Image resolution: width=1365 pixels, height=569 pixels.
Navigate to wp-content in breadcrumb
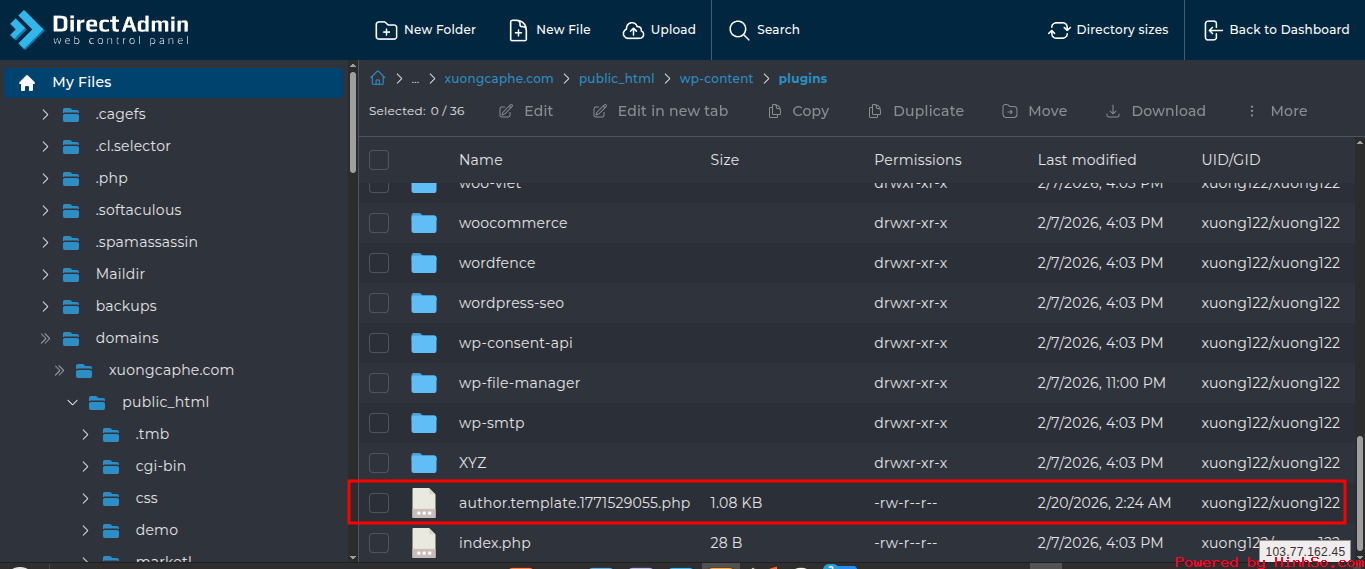coord(716,78)
